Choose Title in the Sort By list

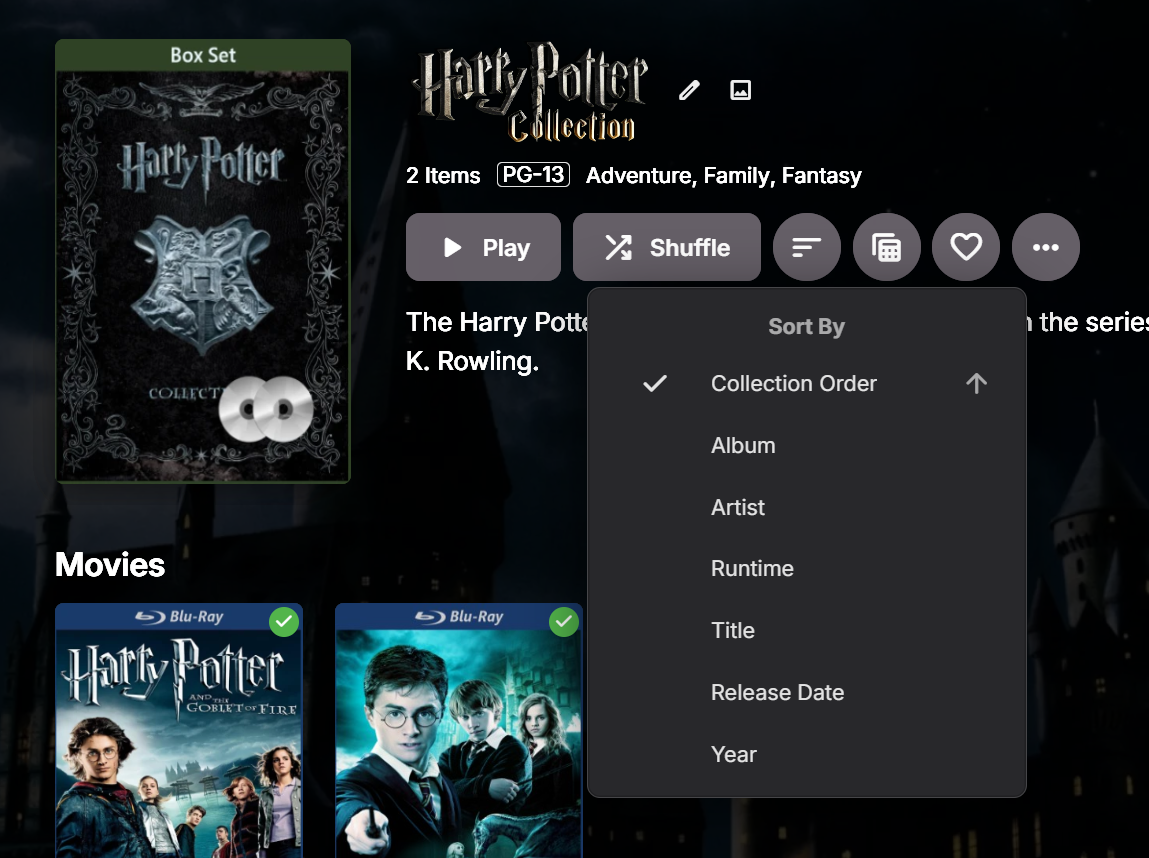[x=733, y=630]
